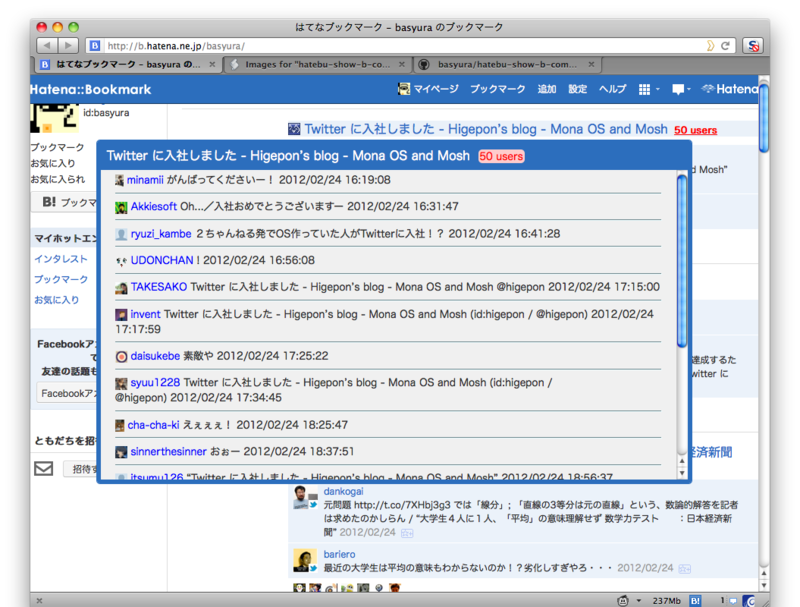
Task: Click the B! ブックマーク sidebar button
Action: (x=65, y=203)
